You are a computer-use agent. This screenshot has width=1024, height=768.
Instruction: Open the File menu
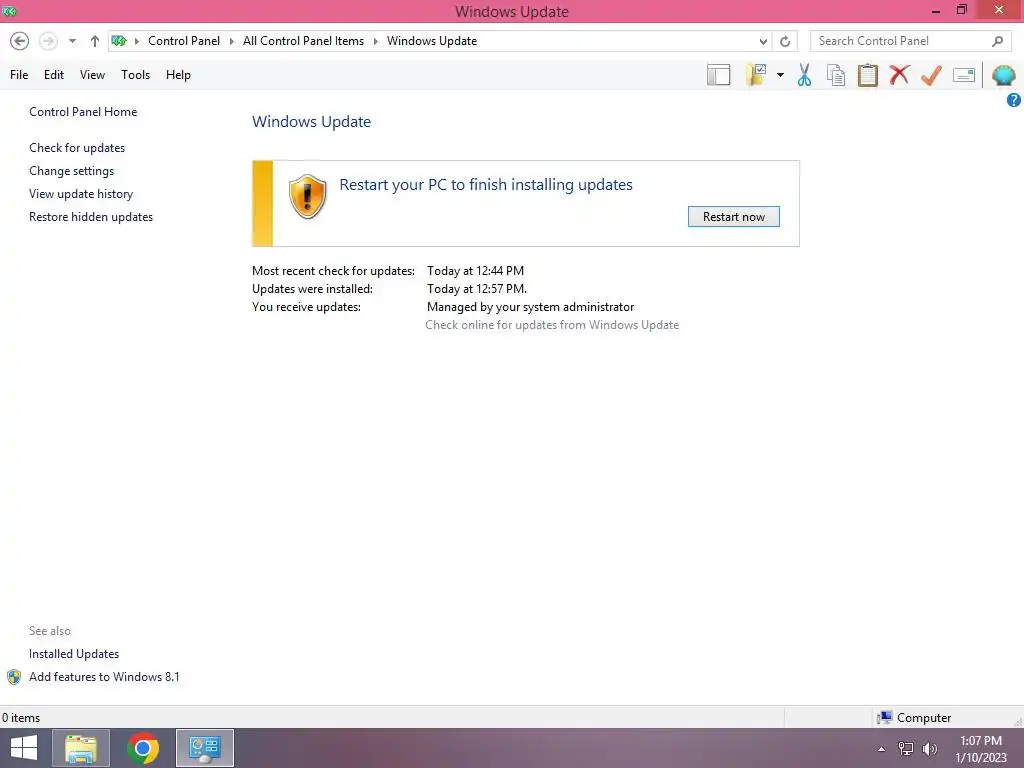click(x=19, y=74)
